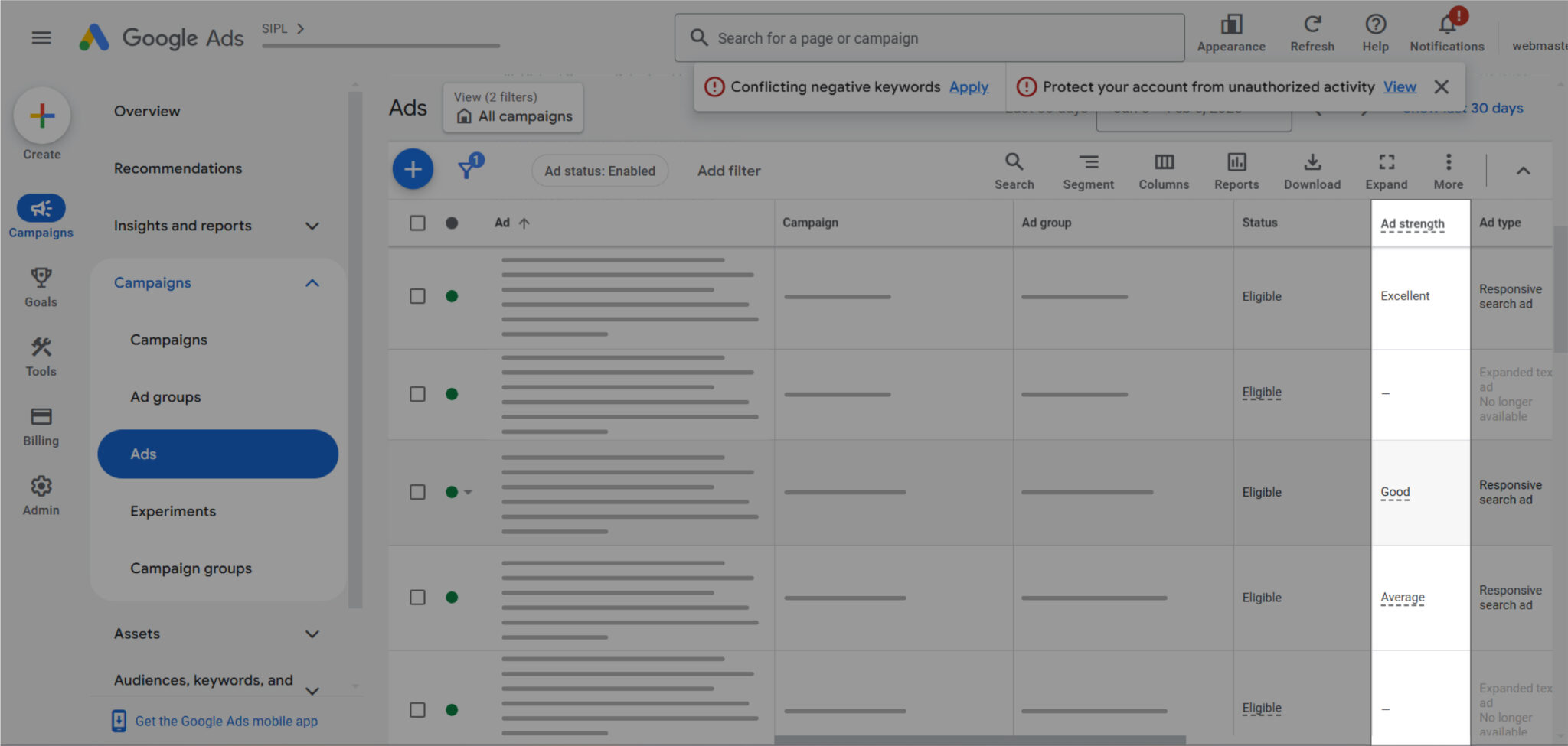The image size is (1568, 746).
Task: Open the All campaigns view selector
Action: point(513,107)
